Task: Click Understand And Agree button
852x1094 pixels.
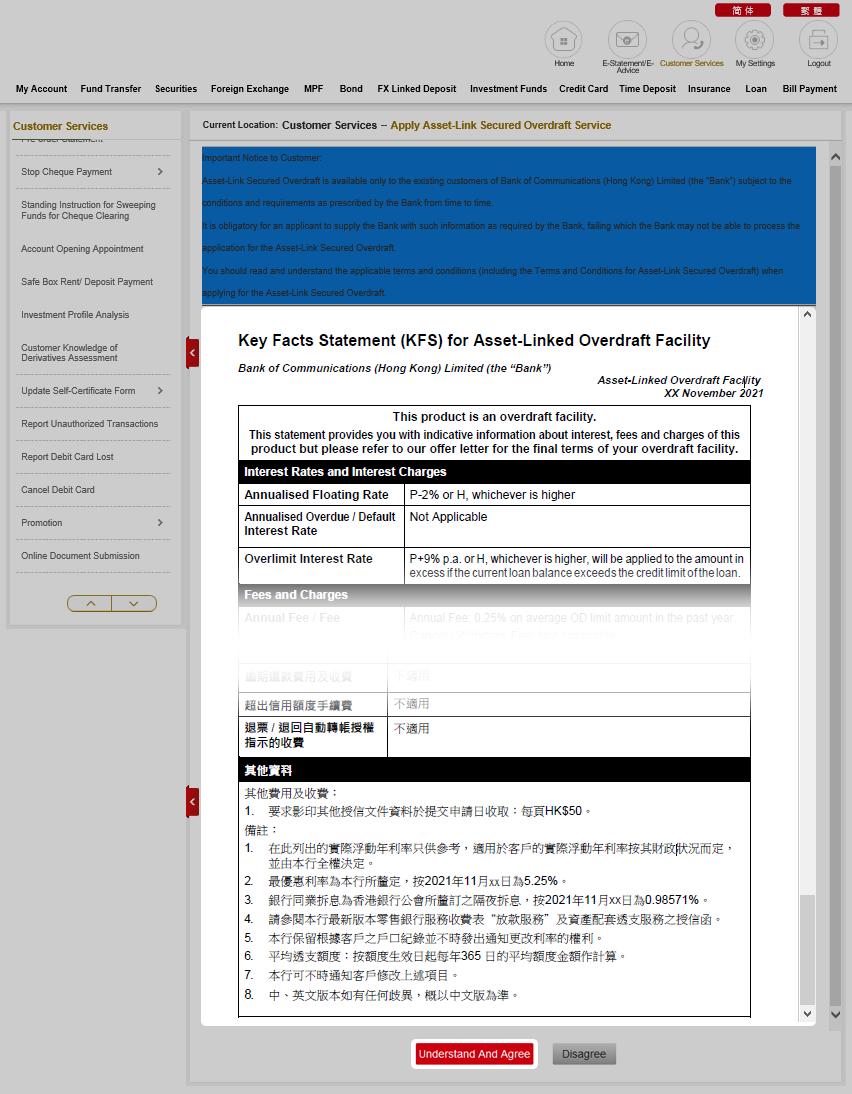Action: (475, 1054)
